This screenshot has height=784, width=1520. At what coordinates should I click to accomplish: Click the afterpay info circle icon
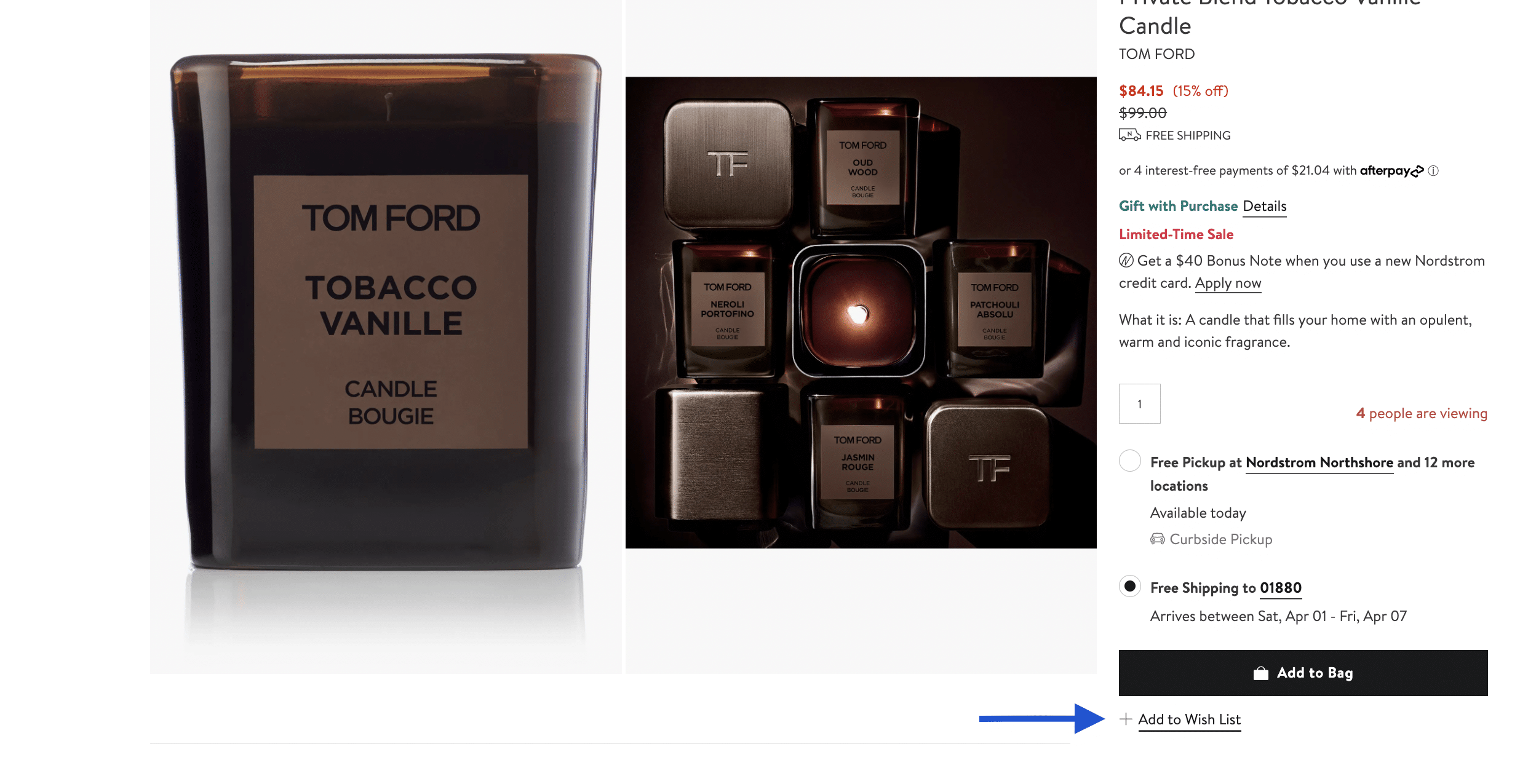pyautogui.click(x=1433, y=171)
